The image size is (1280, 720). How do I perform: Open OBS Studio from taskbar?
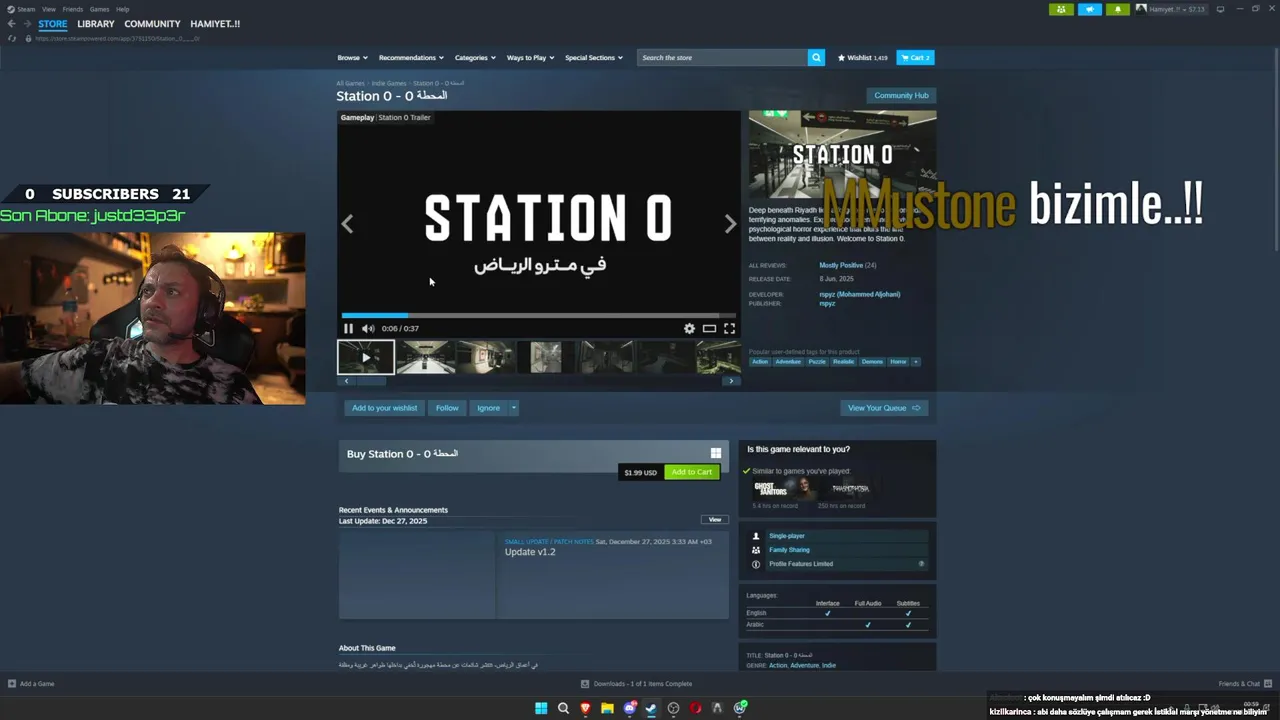tap(673, 708)
